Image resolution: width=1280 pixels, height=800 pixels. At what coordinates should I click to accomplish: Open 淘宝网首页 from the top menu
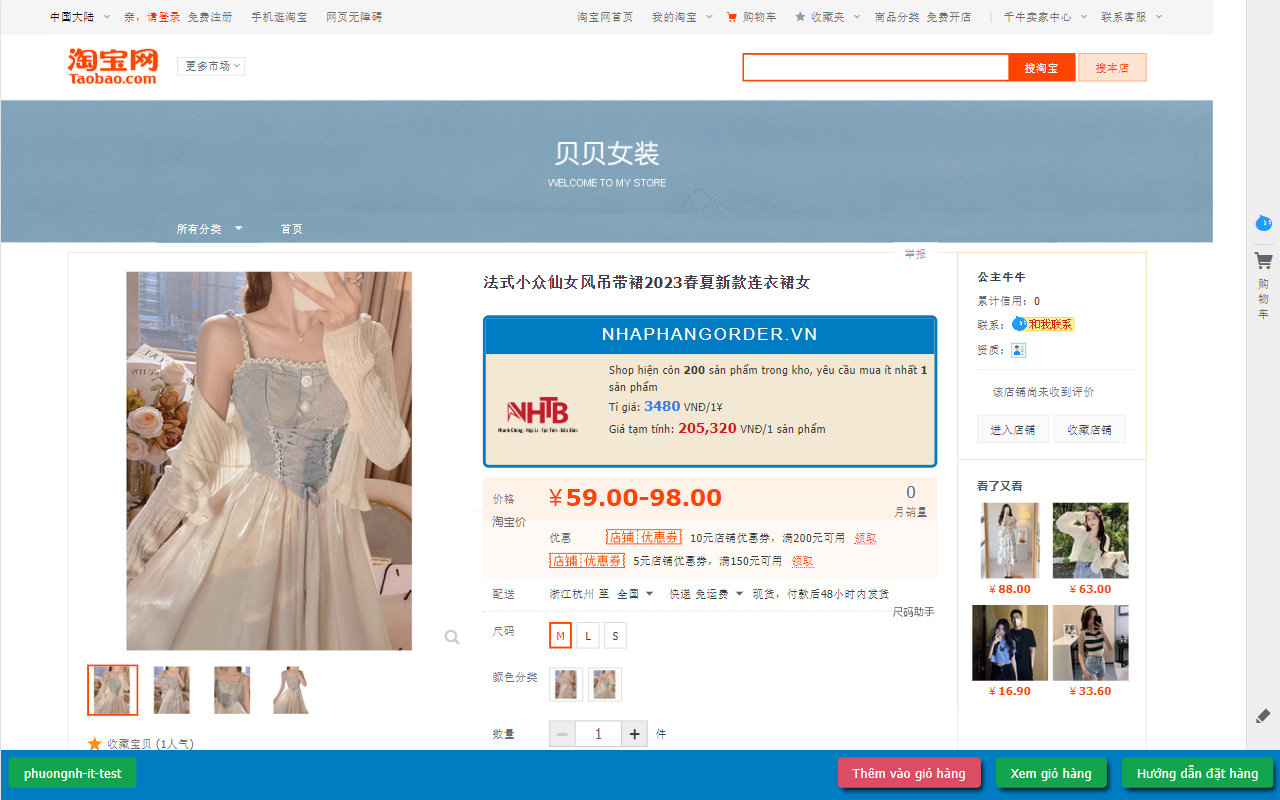[x=605, y=17]
